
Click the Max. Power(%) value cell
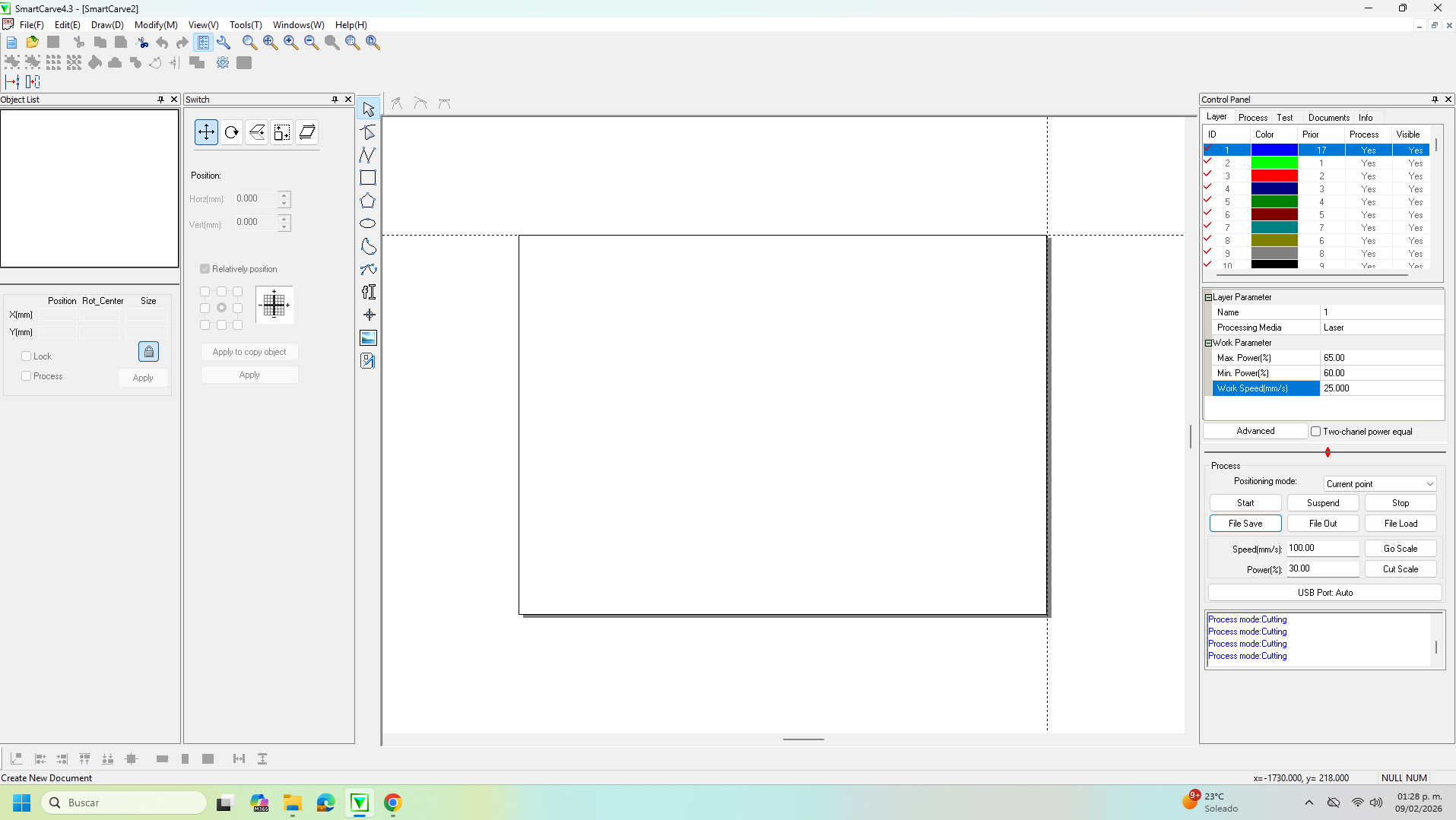[1382, 358]
